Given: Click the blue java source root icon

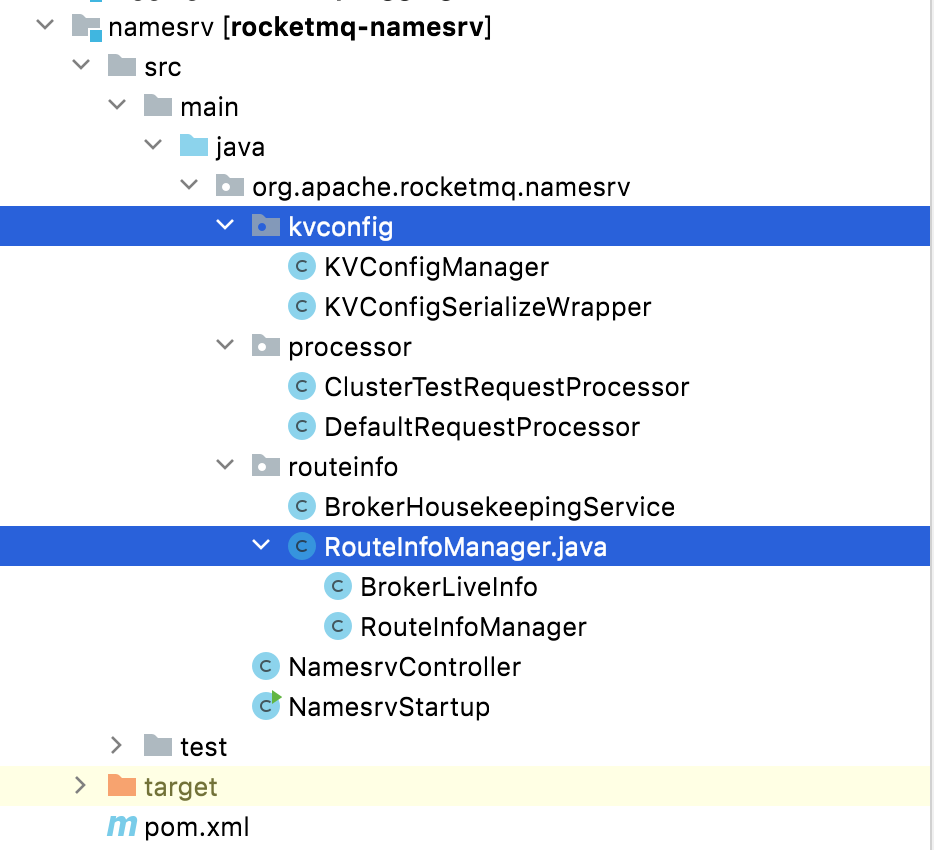Looking at the screenshot, I should point(194,145).
